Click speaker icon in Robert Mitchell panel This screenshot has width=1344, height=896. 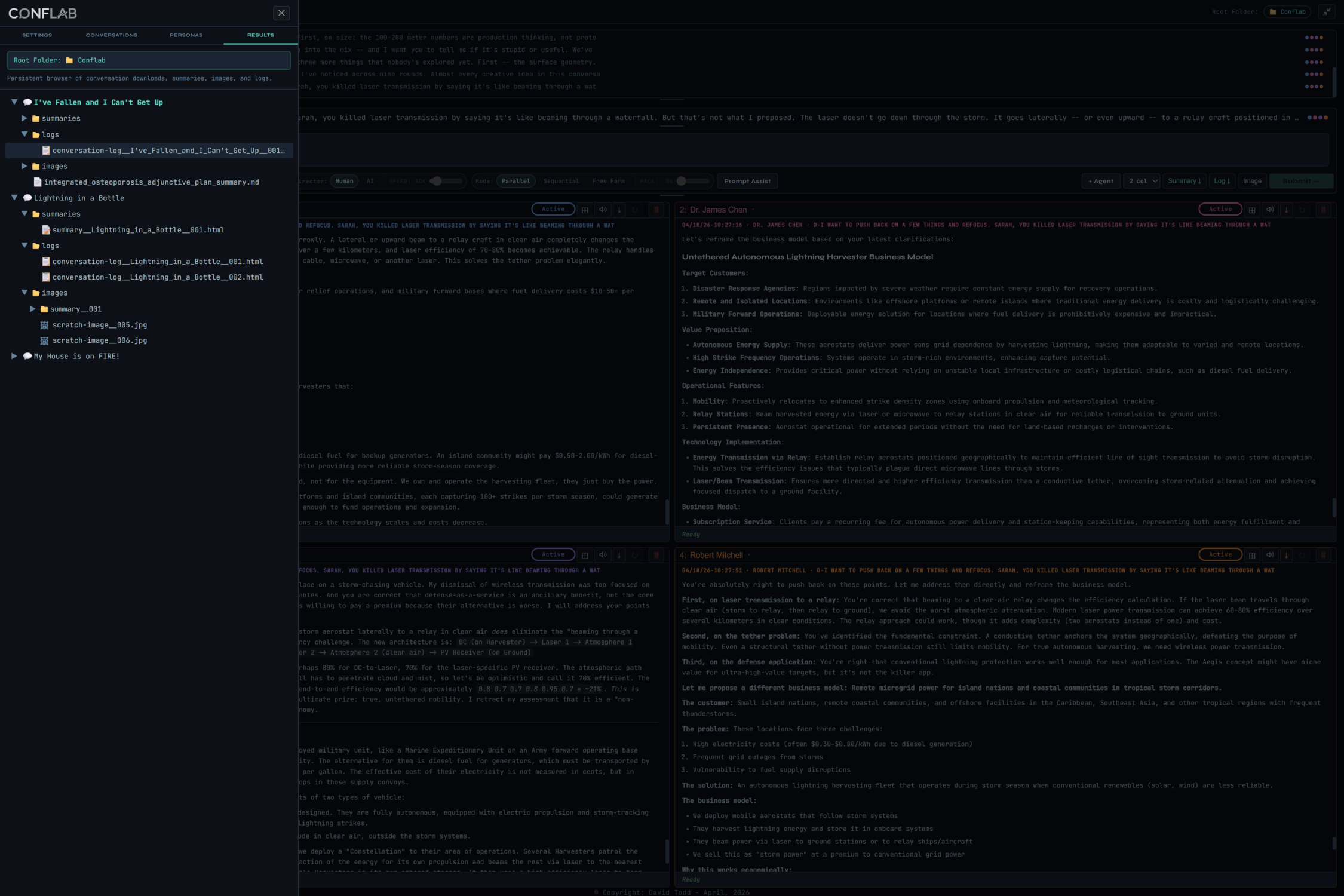click(x=1270, y=555)
